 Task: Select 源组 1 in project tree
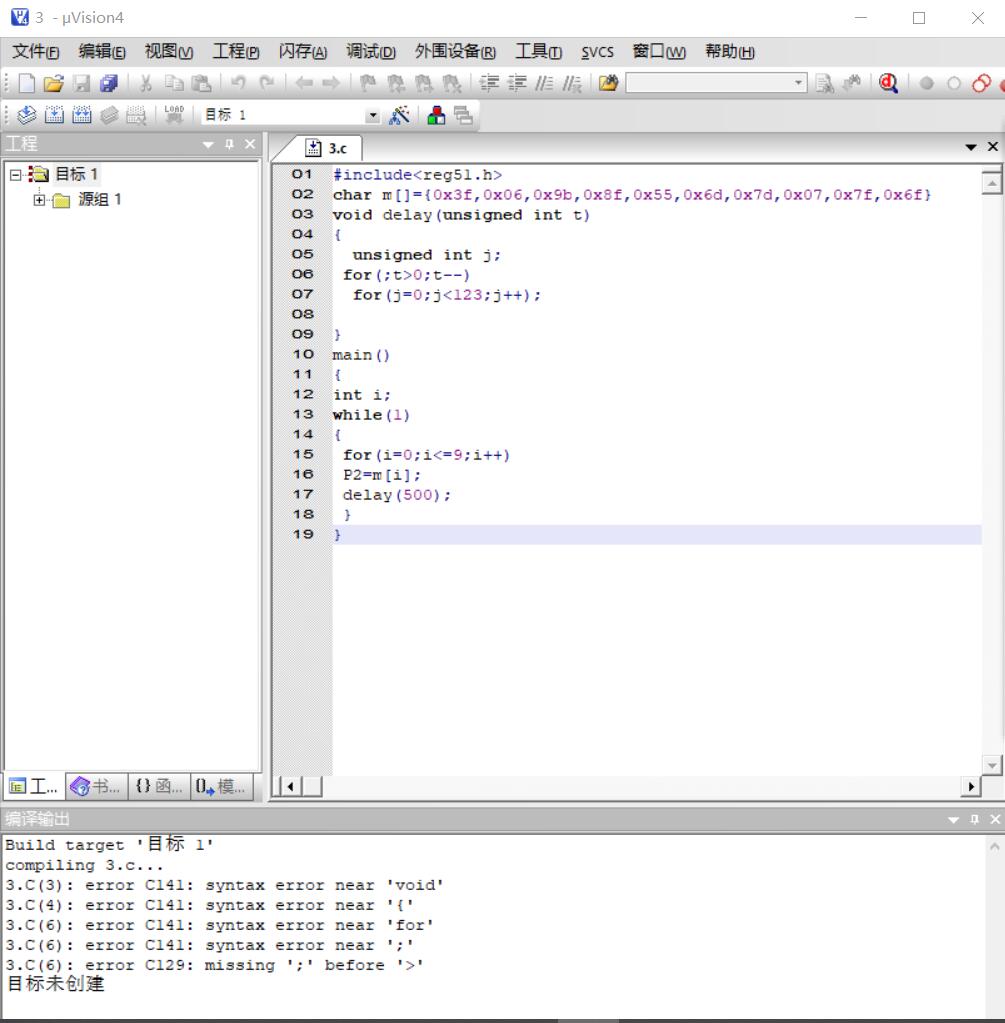coord(99,200)
